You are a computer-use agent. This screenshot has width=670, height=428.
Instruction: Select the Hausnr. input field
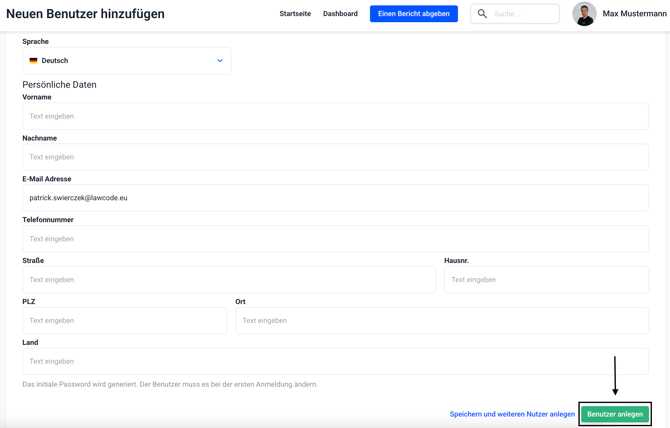coord(546,280)
